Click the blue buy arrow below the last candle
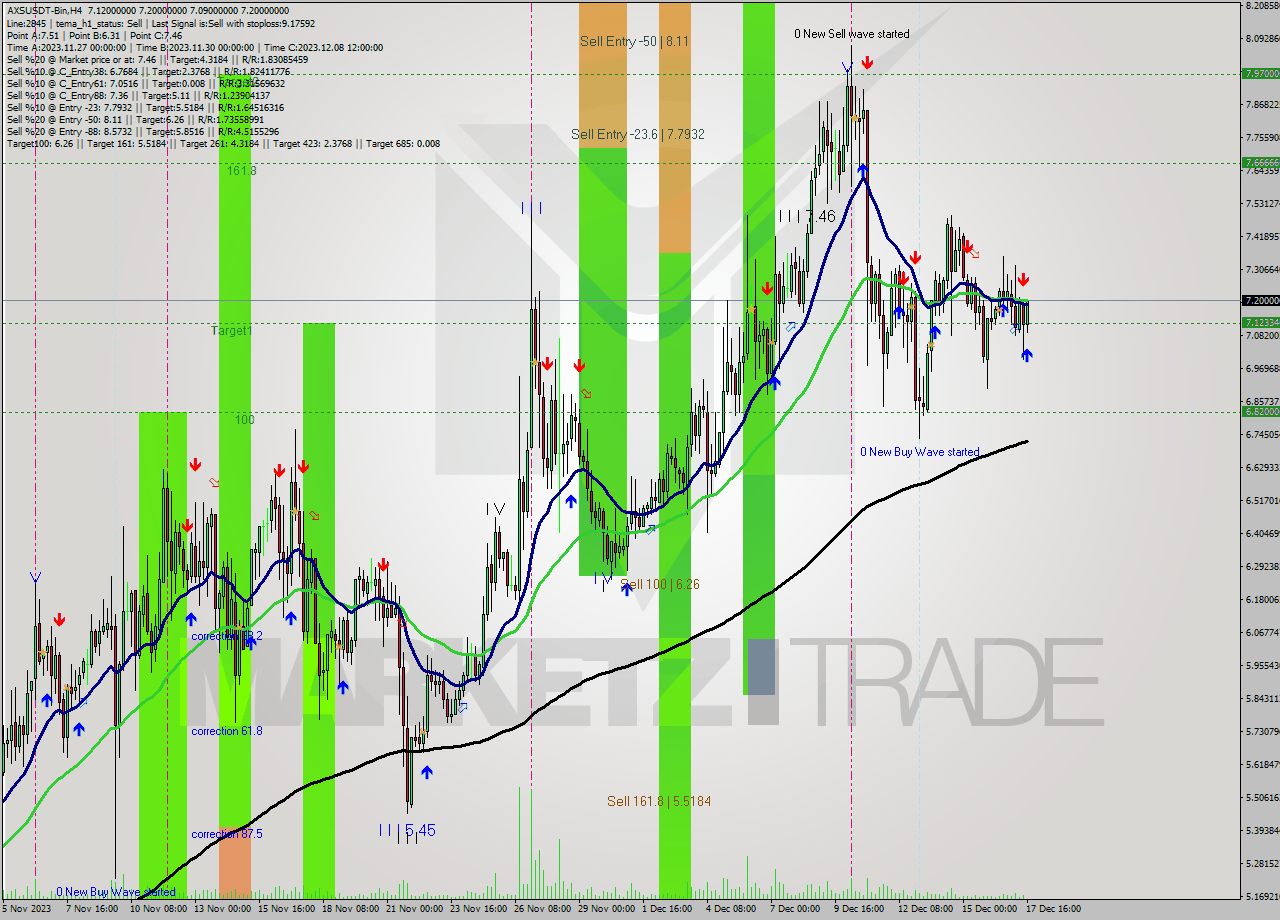1280x920 pixels. 1026,354
